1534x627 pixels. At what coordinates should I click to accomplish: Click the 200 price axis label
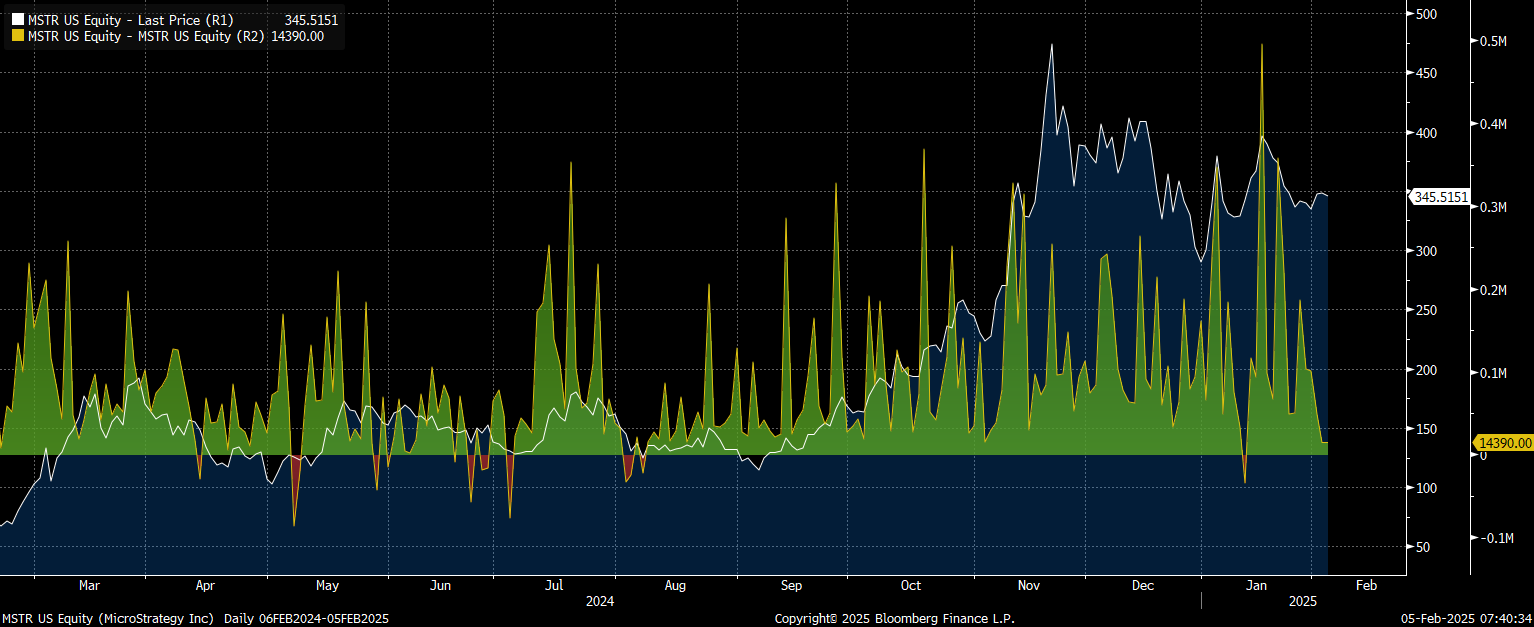click(x=1426, y=370)
